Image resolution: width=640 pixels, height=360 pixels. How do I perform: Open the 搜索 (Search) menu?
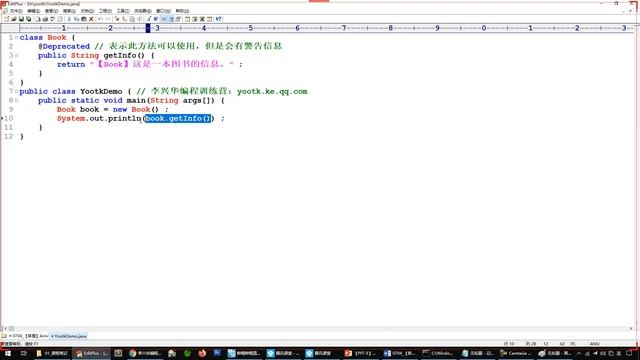pos(69,11)
